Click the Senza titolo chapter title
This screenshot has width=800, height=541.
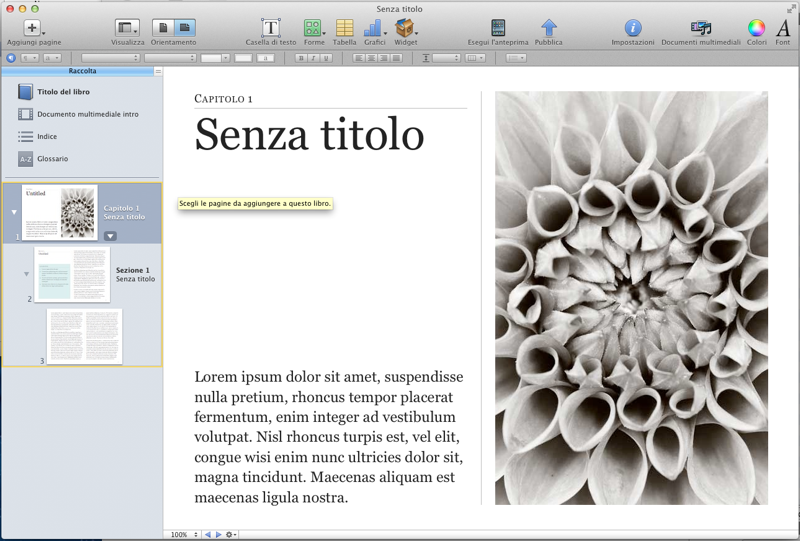[309, 134]
